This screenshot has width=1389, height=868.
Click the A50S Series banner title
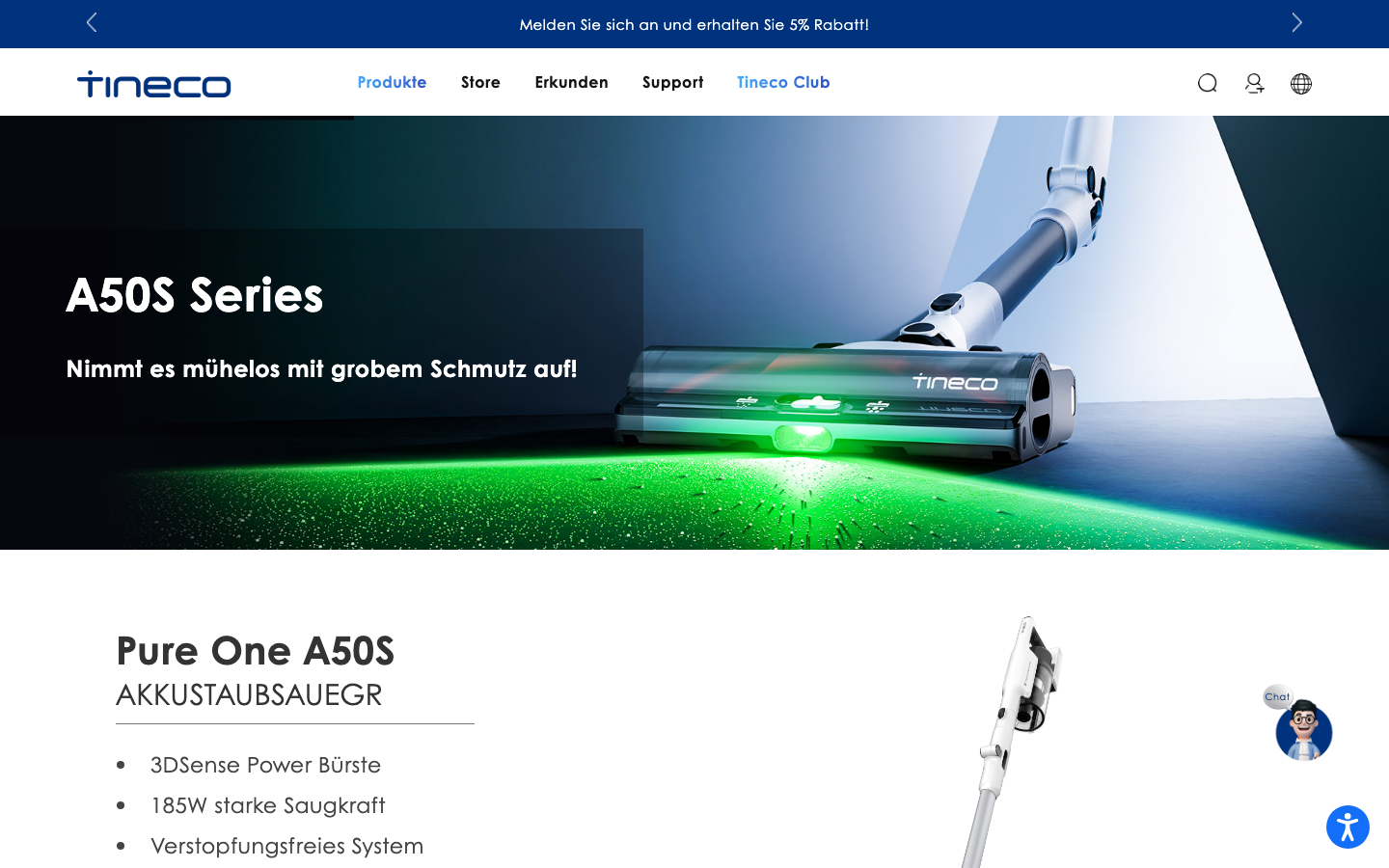pyautogui.click(x=195, y=294)
